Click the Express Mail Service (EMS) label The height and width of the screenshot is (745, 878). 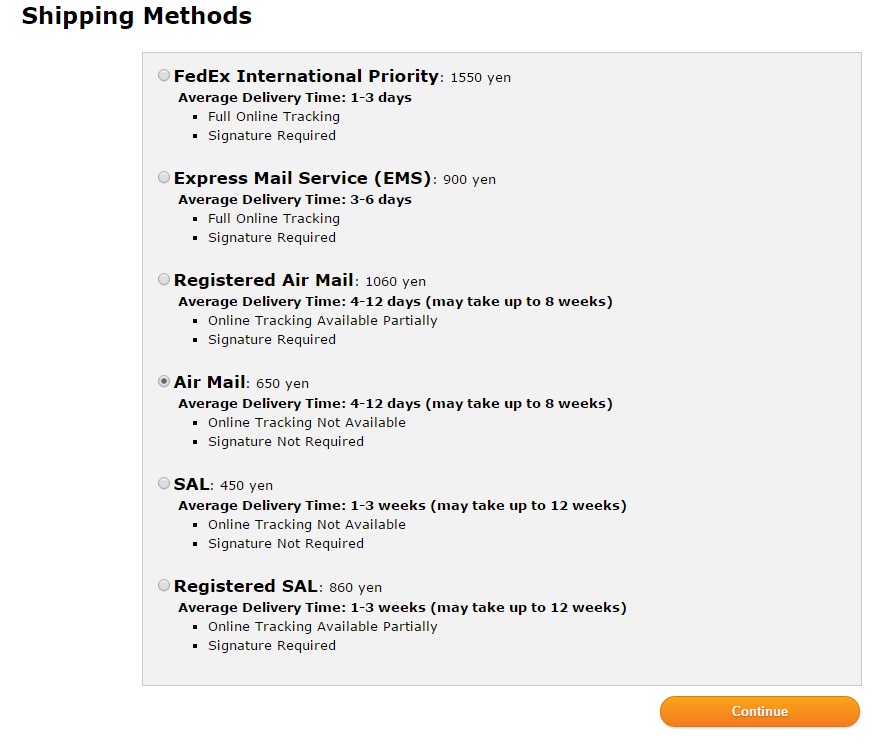click(x=302, y=178)
